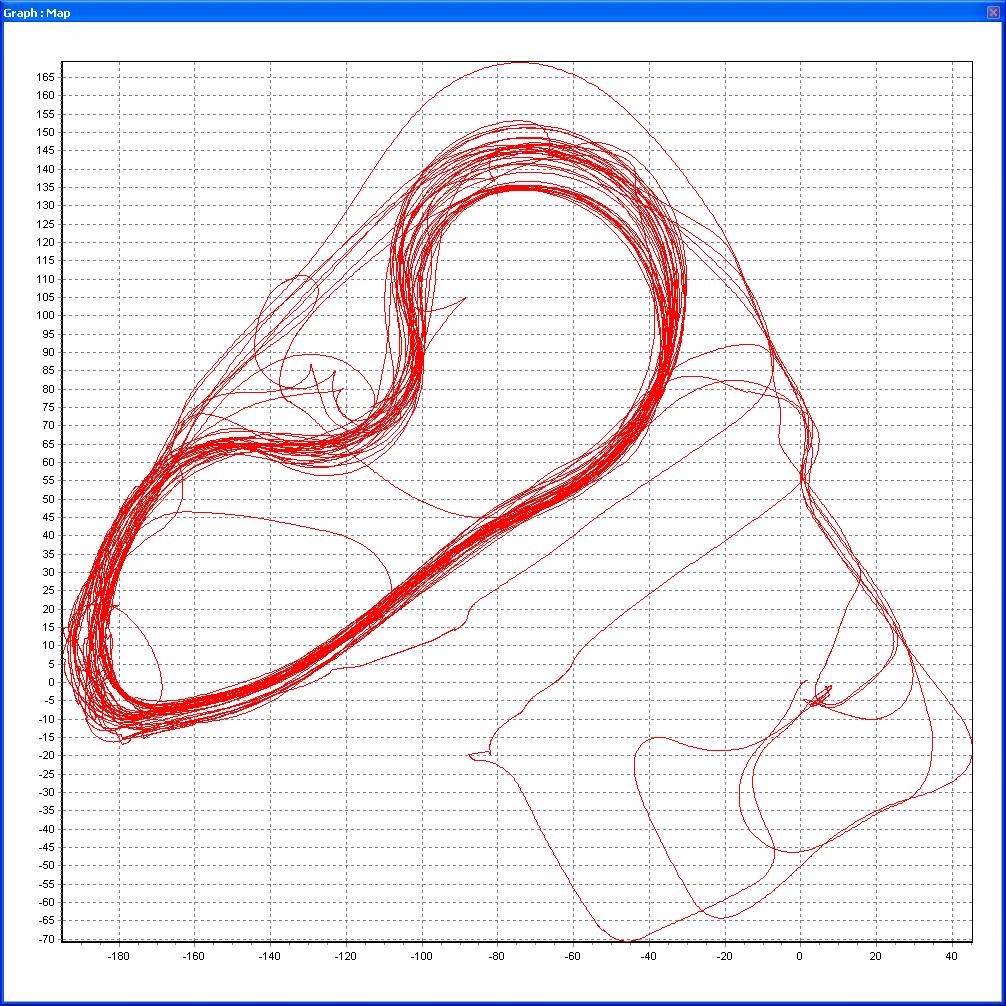
Task: Click the -160 label on the horizontal axis
Action: tap(194, 956)
